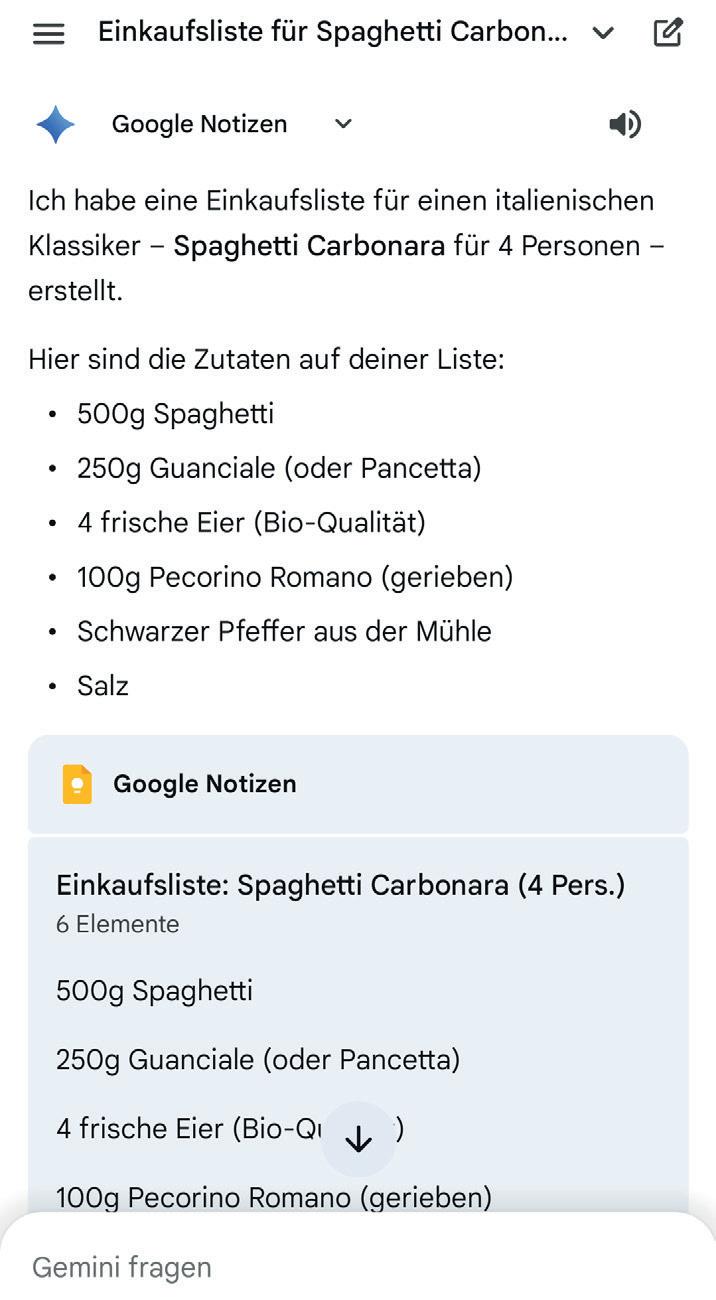Expand the Google Notizen source dropdown
The height and width of the screenshot is (1300, 716).
(x=343, y=124)
